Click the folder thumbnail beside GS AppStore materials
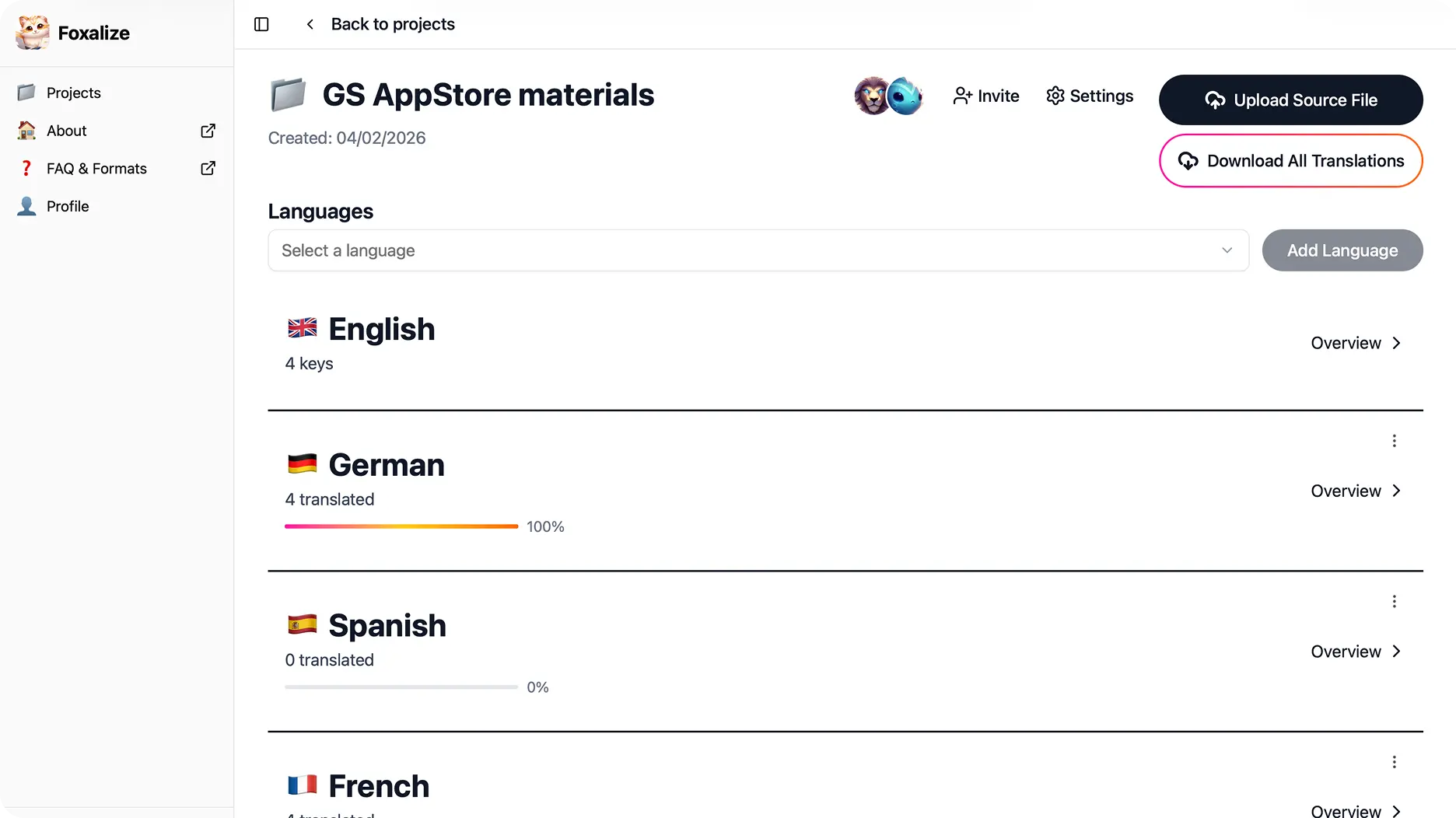1456x818 pixels. pyautogui.click(x=289, y=94)
